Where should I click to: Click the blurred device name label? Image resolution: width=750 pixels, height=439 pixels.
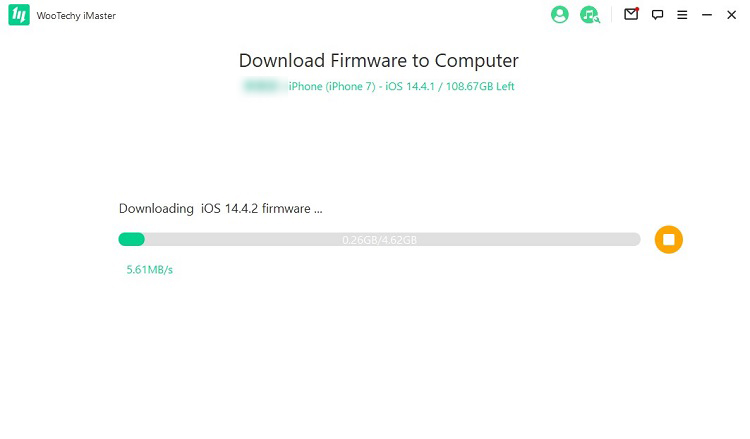pyautogui.click(x=263, y=87)
